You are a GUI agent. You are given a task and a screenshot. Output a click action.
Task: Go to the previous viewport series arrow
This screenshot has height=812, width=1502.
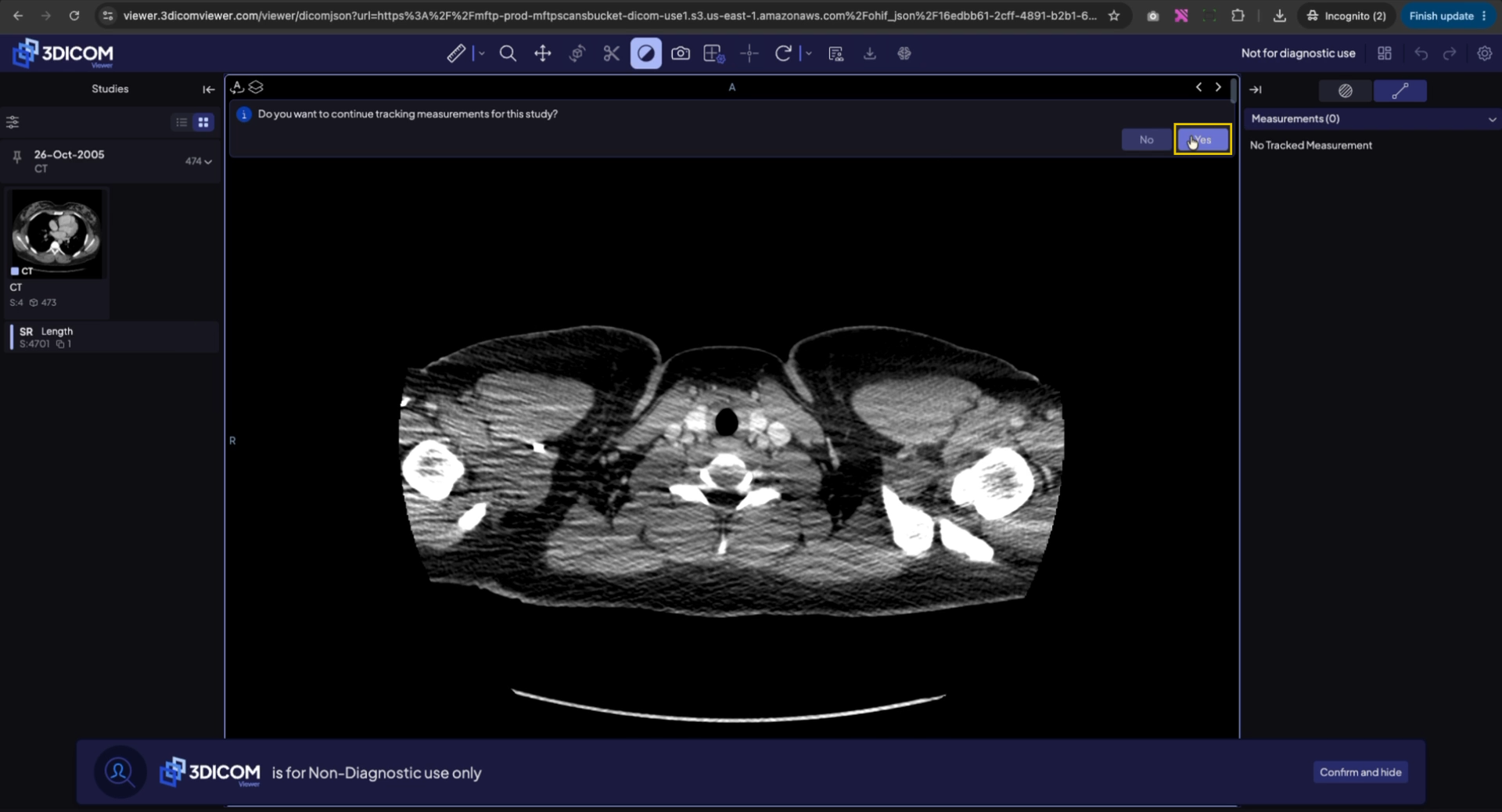click(x=1198, y=87)
